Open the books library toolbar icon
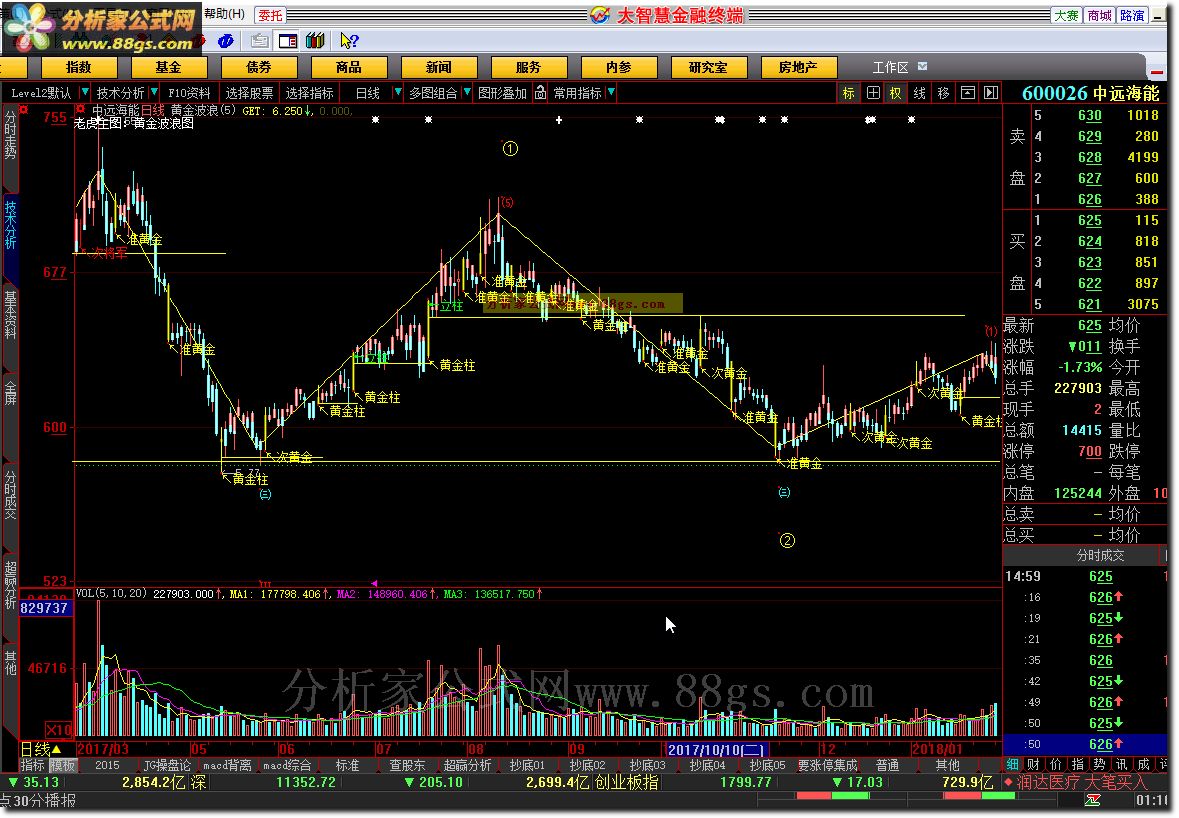Image resolution: width=1179 pixels, height=818 pixels. [316, 41]
